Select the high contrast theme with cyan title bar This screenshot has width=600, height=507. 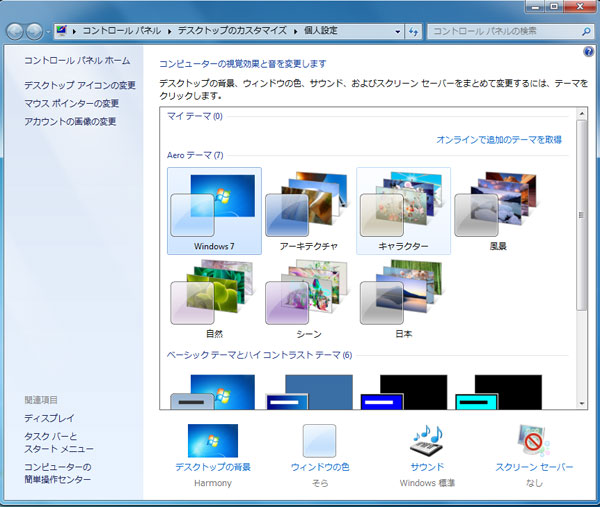(499, 392)
